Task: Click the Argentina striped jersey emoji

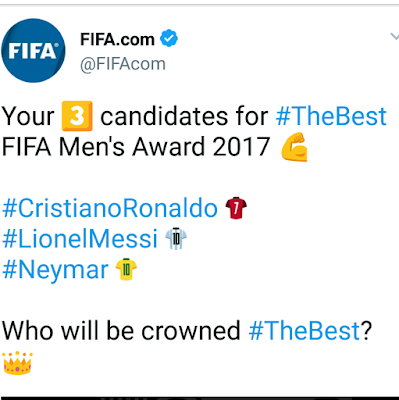Action: pyautogui.click(x=176, y=239)
